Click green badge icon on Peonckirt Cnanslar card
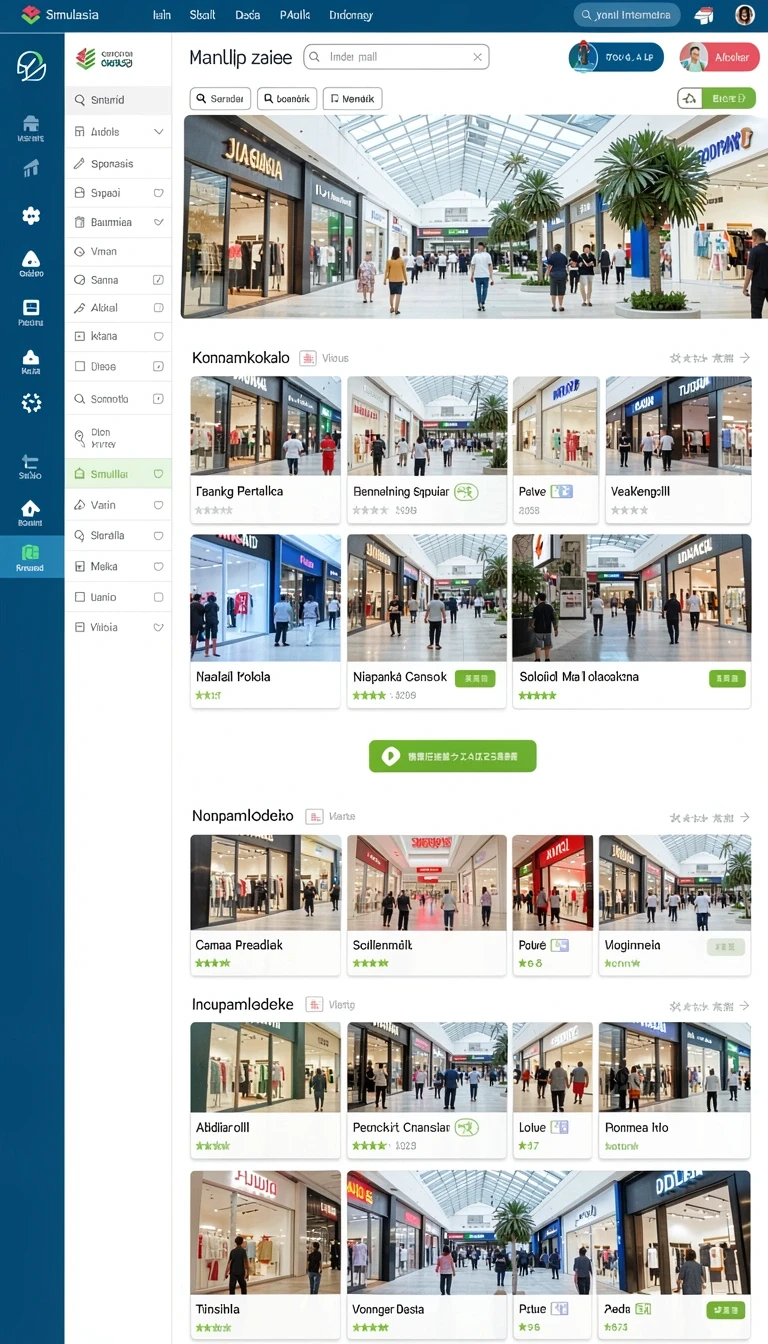The height and width of the screenshot is (1344, 768). click(466, 1128)
